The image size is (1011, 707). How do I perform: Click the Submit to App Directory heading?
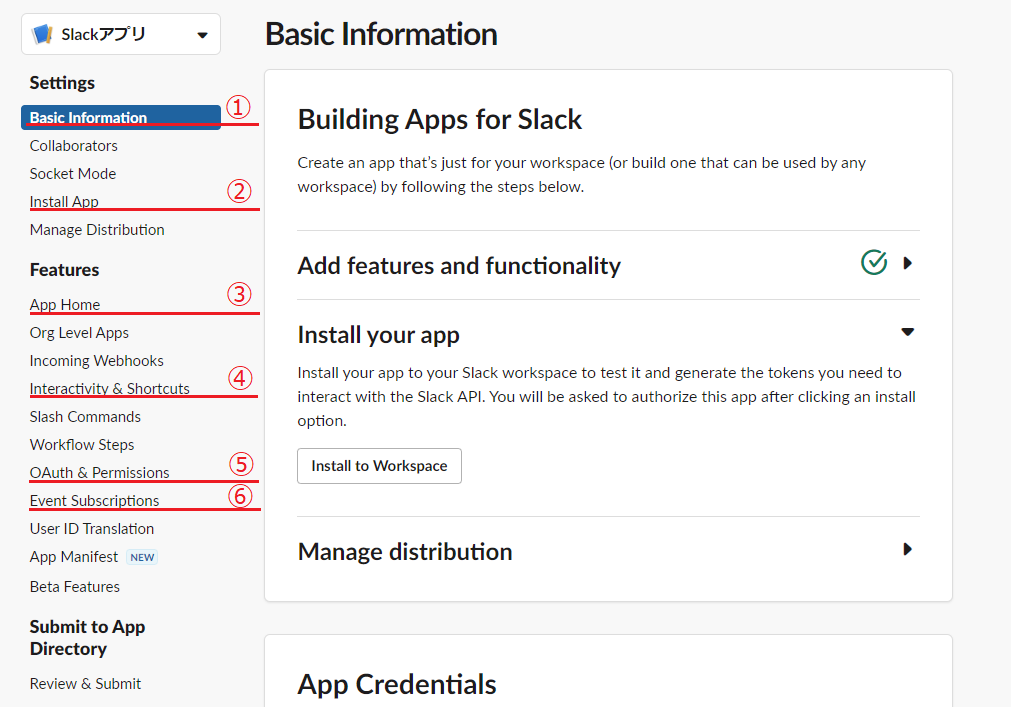(87, 637)
